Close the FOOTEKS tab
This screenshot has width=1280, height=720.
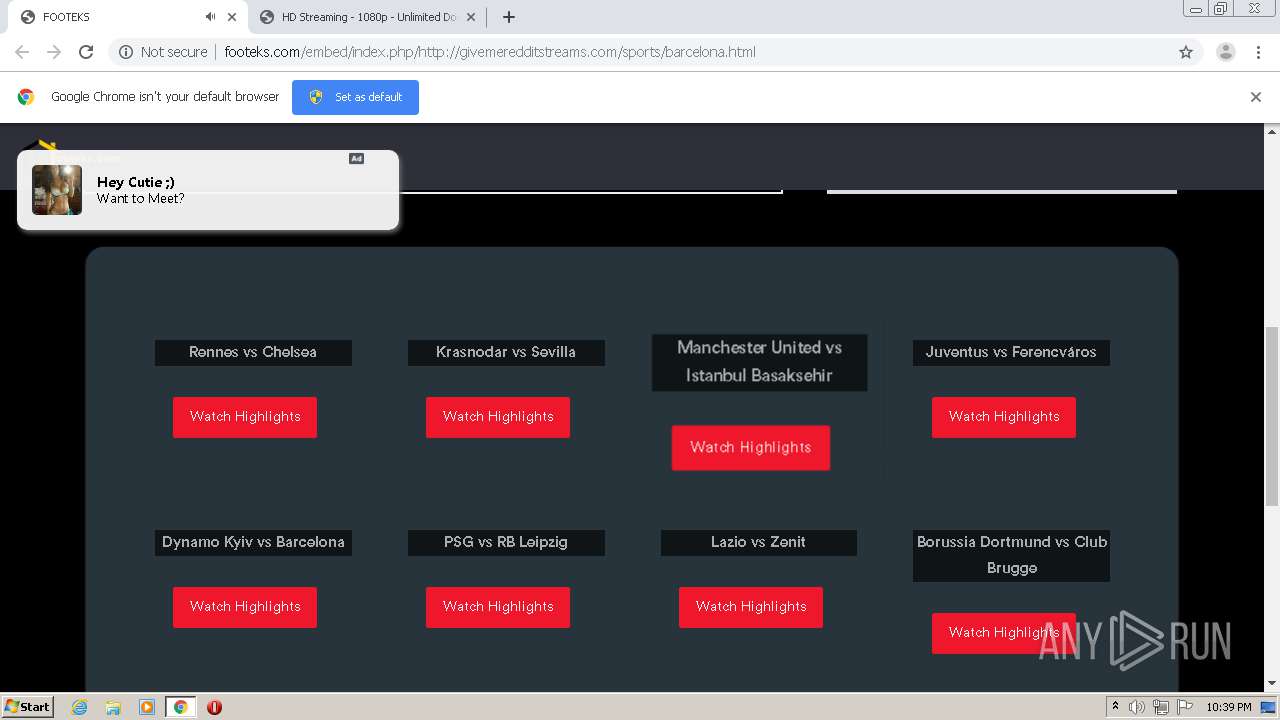pyautogui.click(x=232, y=17)
